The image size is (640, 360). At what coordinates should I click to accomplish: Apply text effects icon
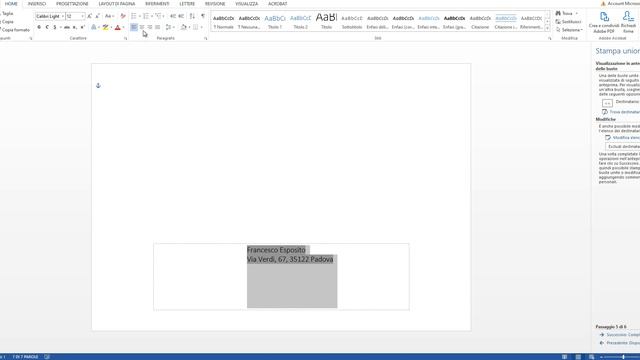93,27
